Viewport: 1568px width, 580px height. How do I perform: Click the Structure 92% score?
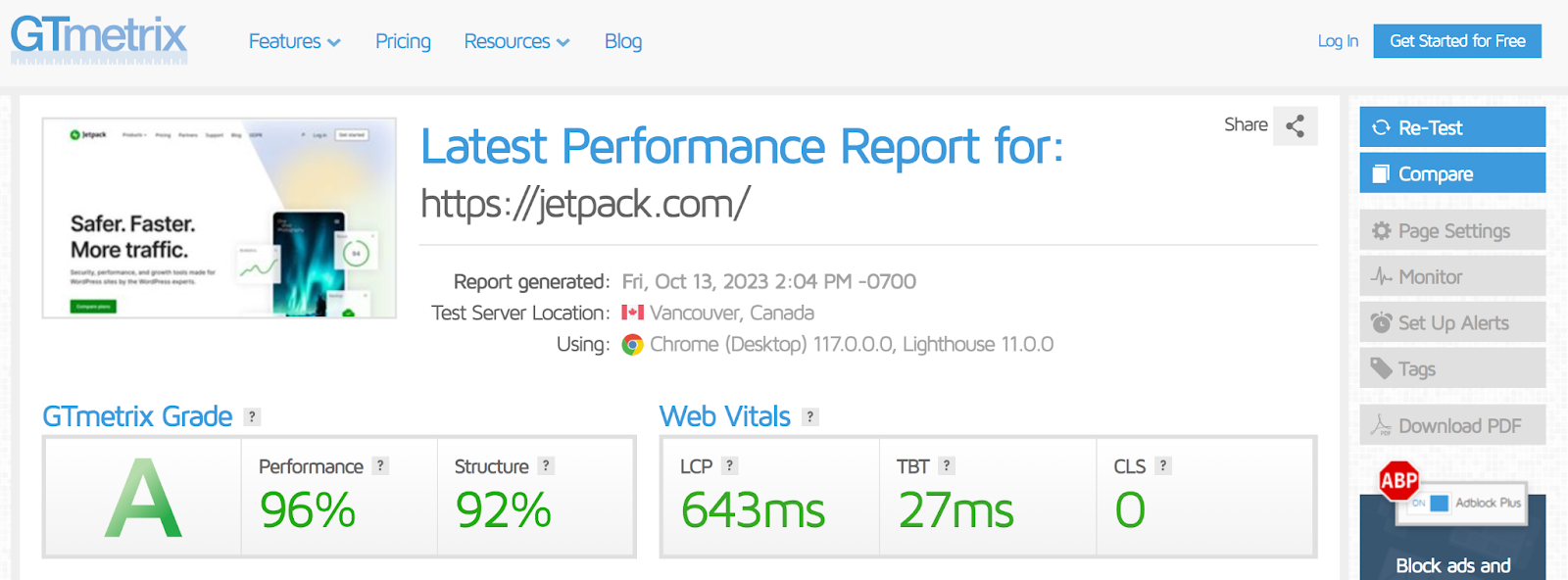point(504,509)
